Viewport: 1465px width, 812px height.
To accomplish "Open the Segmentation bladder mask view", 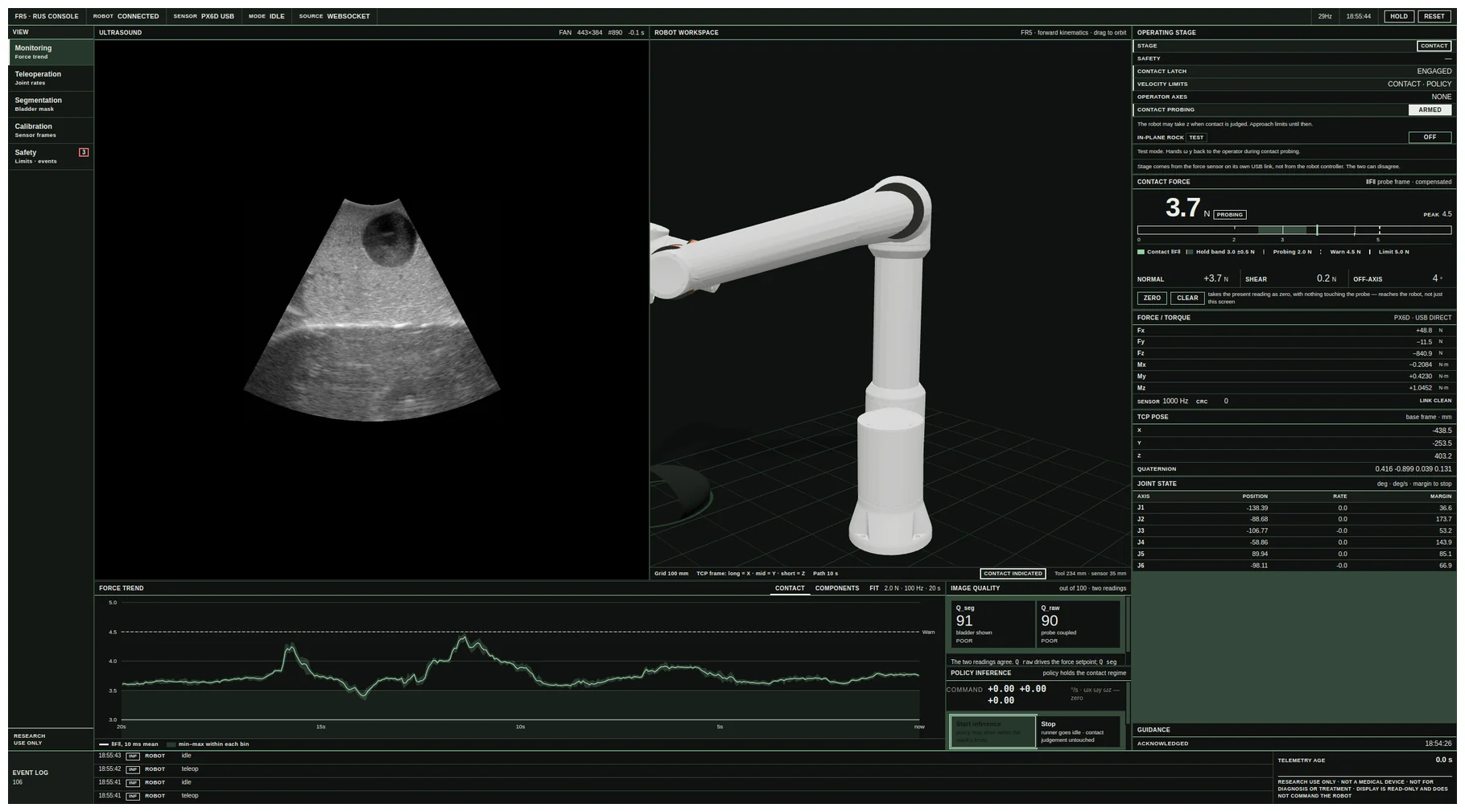I will 51,105.
